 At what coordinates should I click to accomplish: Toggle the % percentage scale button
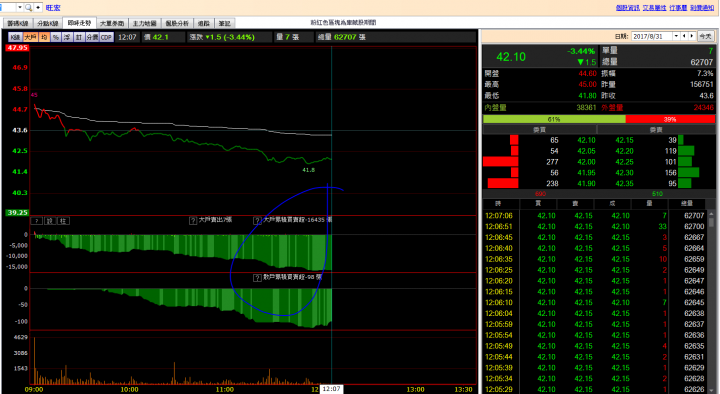pos(56,37)
